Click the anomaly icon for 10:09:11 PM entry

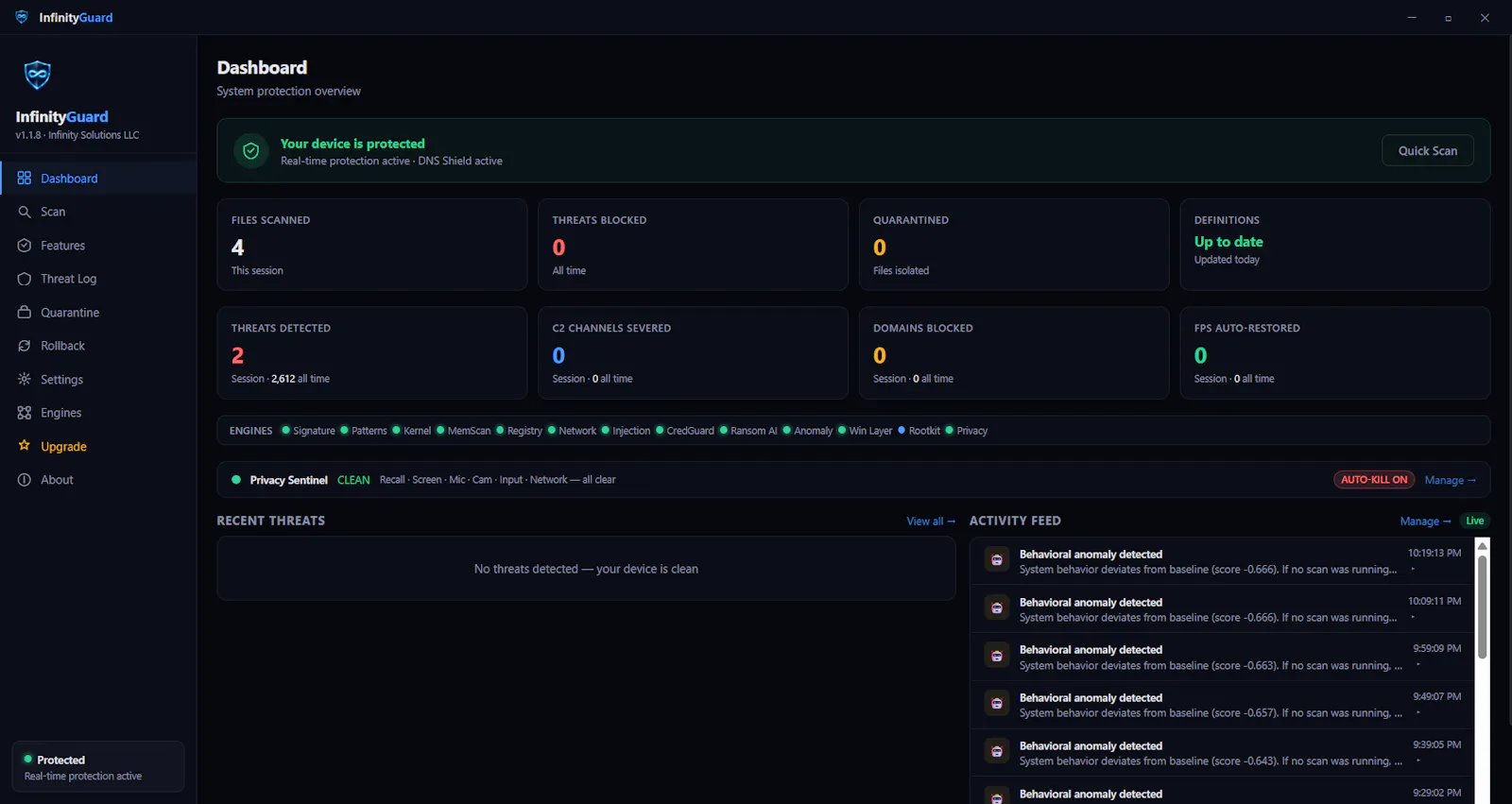pyautogui.click(x=997, y=607)
